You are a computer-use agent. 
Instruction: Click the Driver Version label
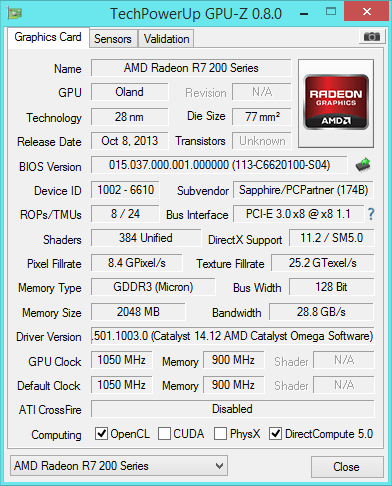pos(49,337)
